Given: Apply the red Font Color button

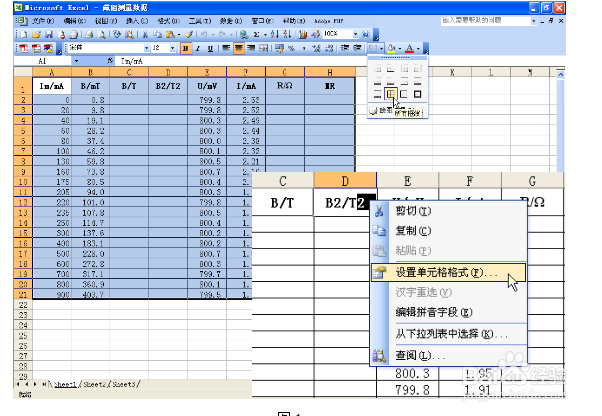Looking at the screenshot, I should pos(410,48).
